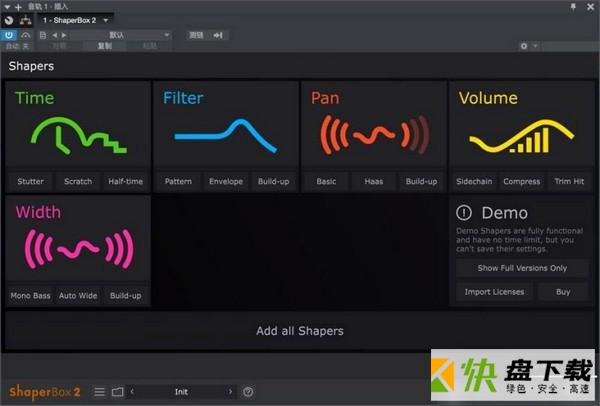This screenshot has width=600, height=406.
Task: Click the Width shaper title text
Action: tap(38, 212)
